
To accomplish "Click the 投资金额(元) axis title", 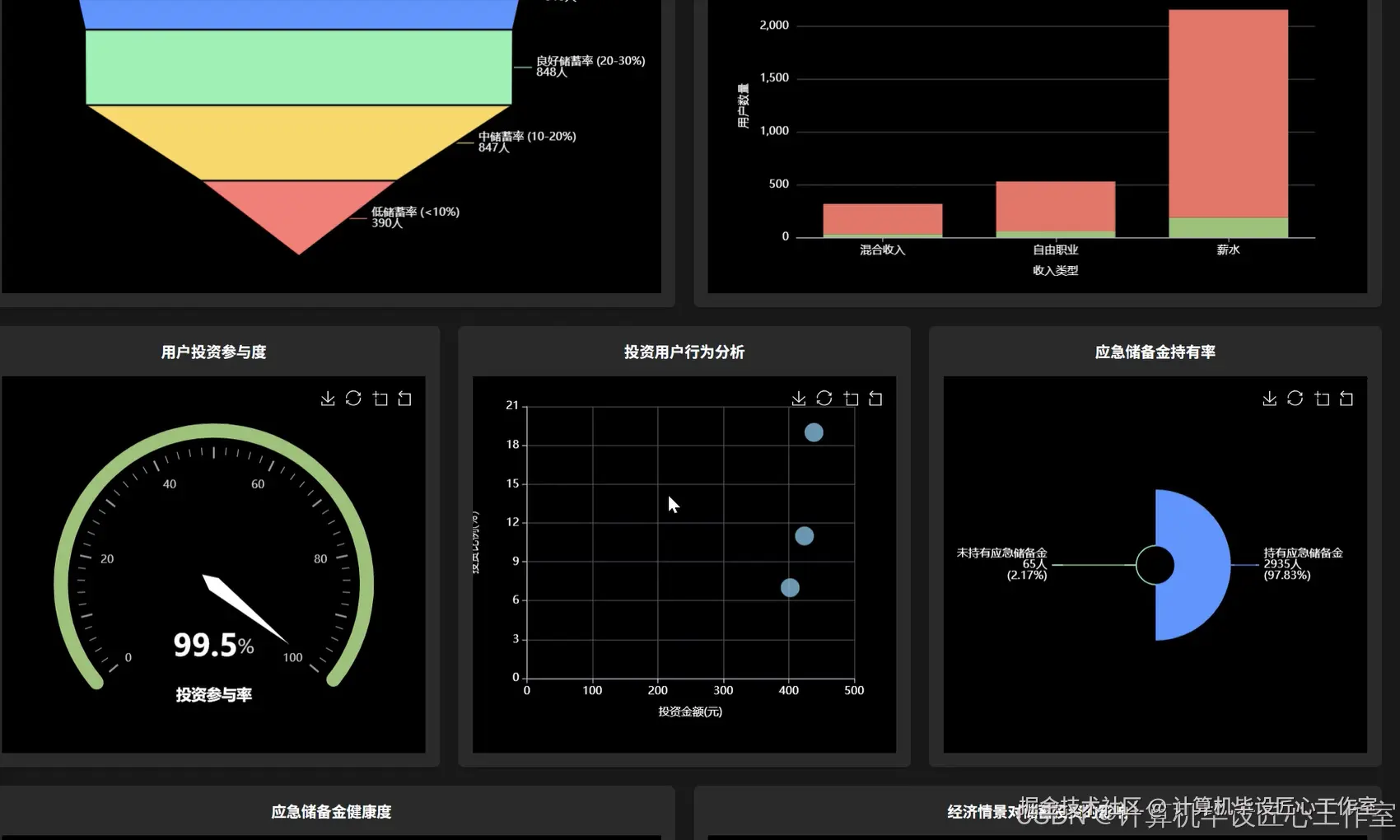I will [x=690, y=712].
